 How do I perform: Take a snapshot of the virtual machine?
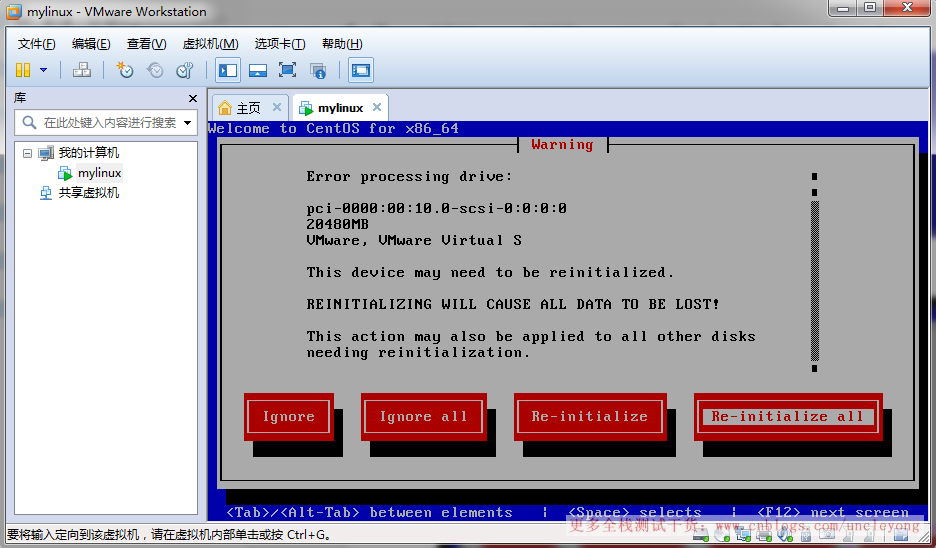[x=125, y=70]
